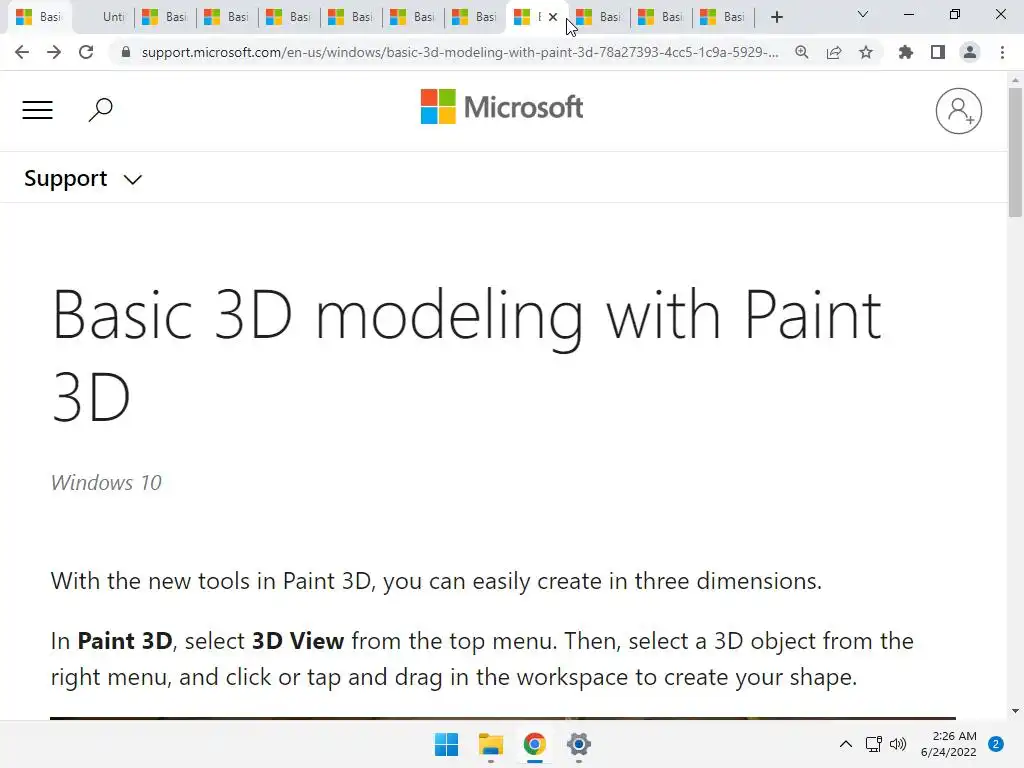1024x768 pixels.
Task: Toggle Chrome side panel
Action: pos(938,52)
